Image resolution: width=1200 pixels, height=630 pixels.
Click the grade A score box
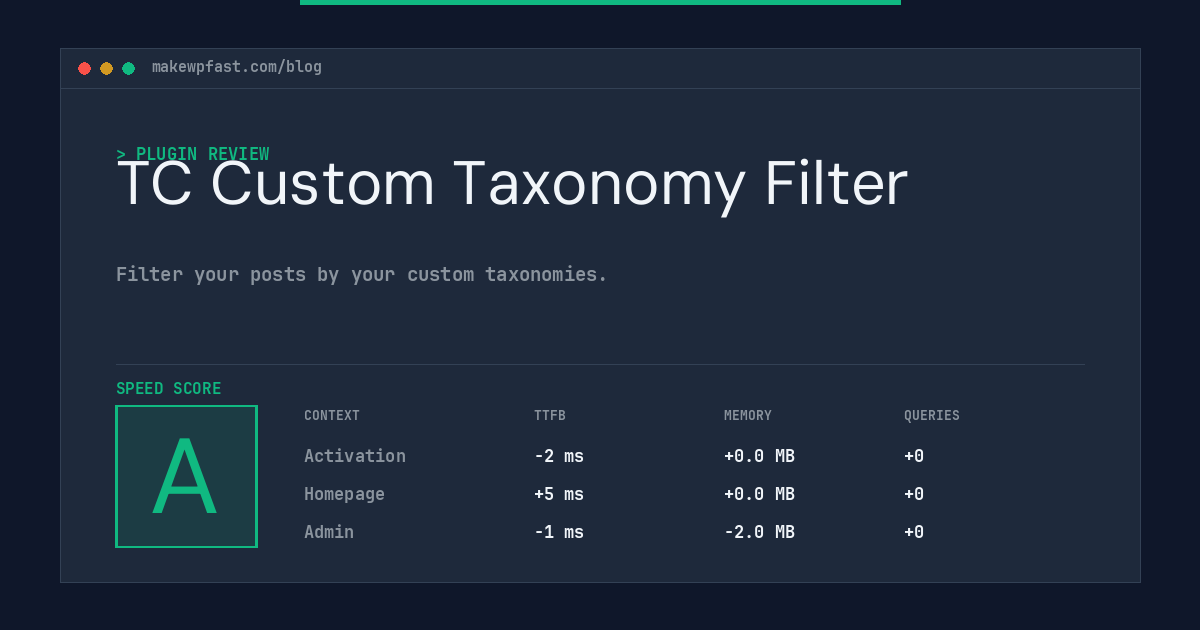tap(186, 476)
